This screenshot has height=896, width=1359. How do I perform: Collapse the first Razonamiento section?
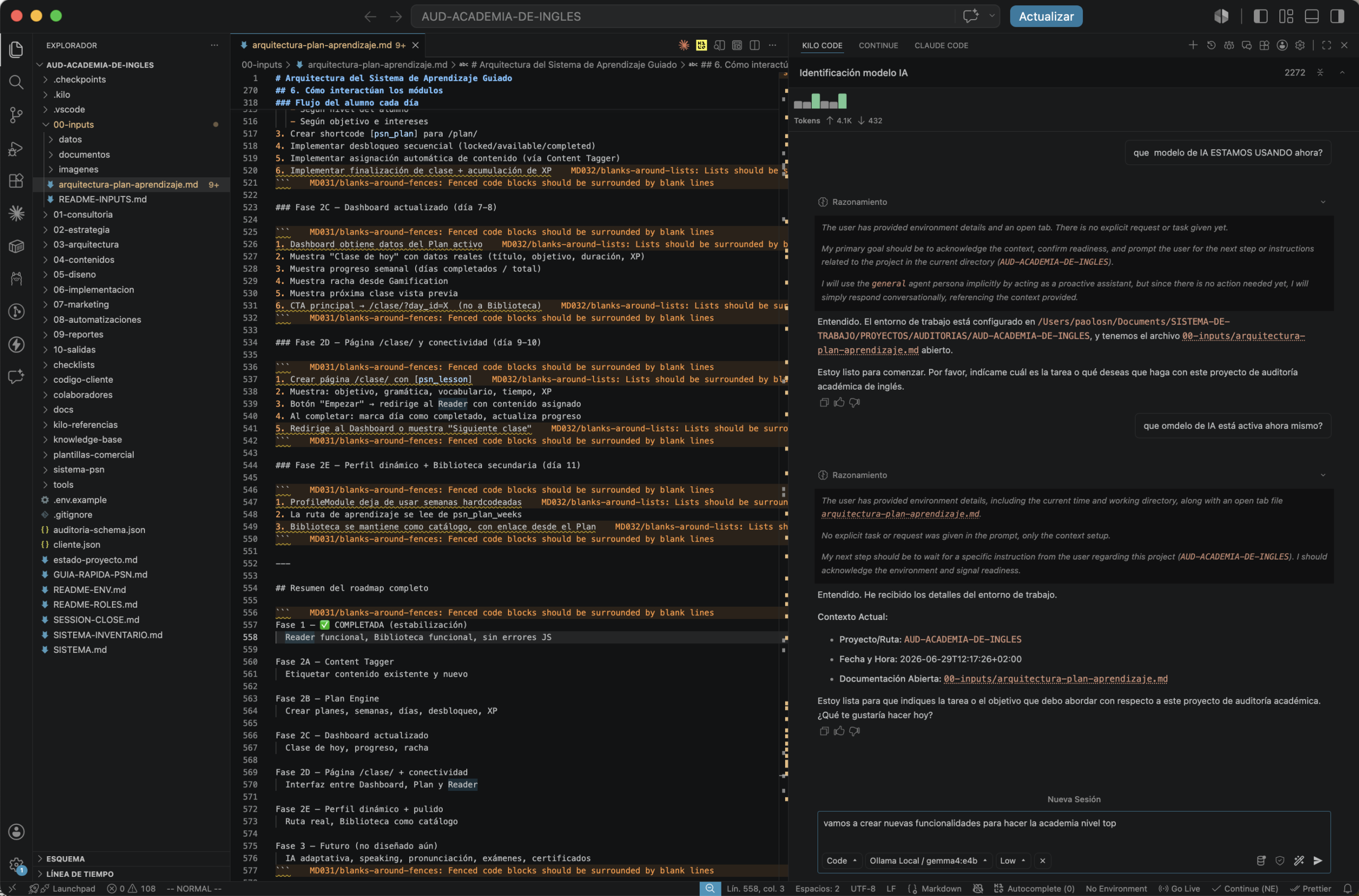pos(1322,202)
